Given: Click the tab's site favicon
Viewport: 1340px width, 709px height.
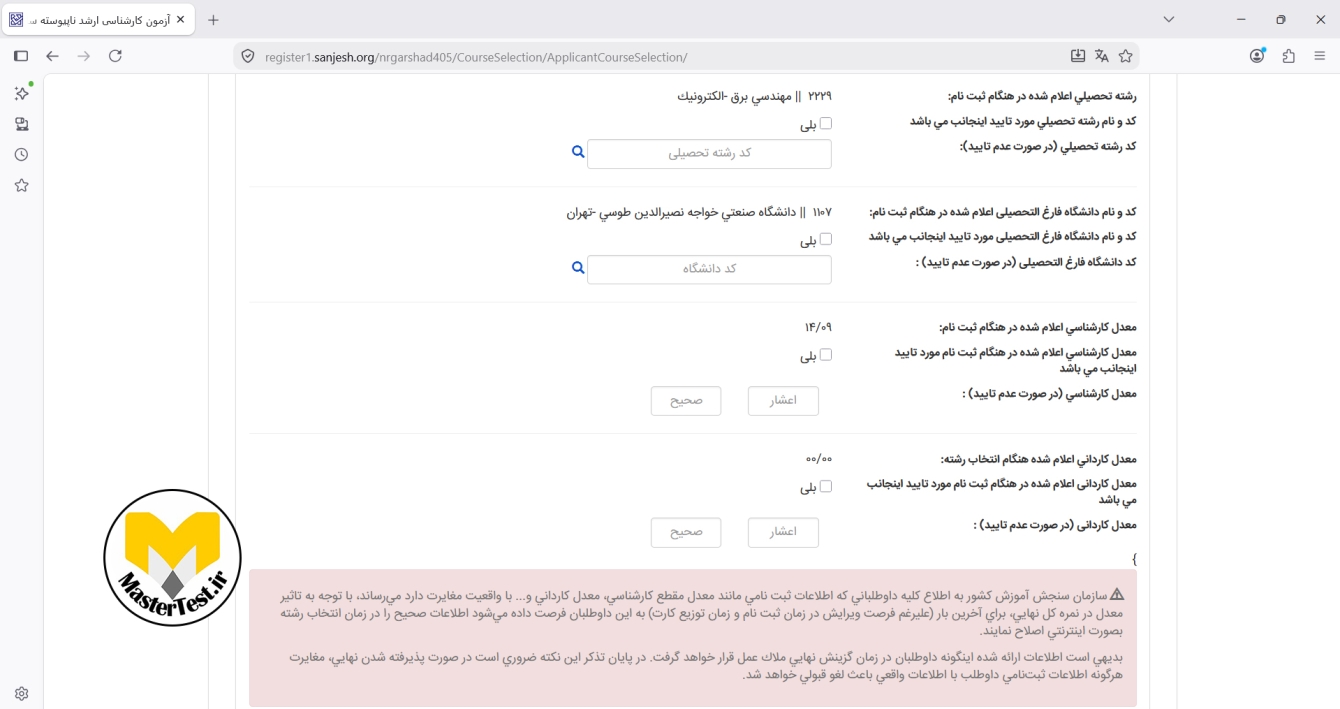Looking at the screenshot, I should [17, 20].
